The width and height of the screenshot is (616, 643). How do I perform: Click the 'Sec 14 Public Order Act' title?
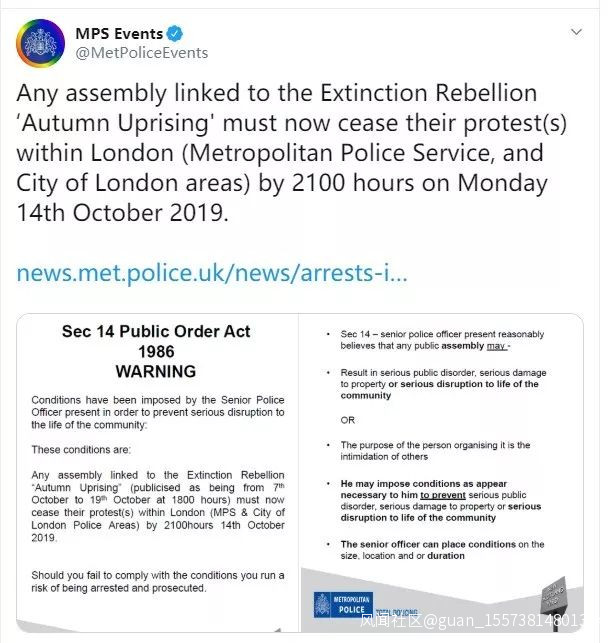click(x=156, y=332)
